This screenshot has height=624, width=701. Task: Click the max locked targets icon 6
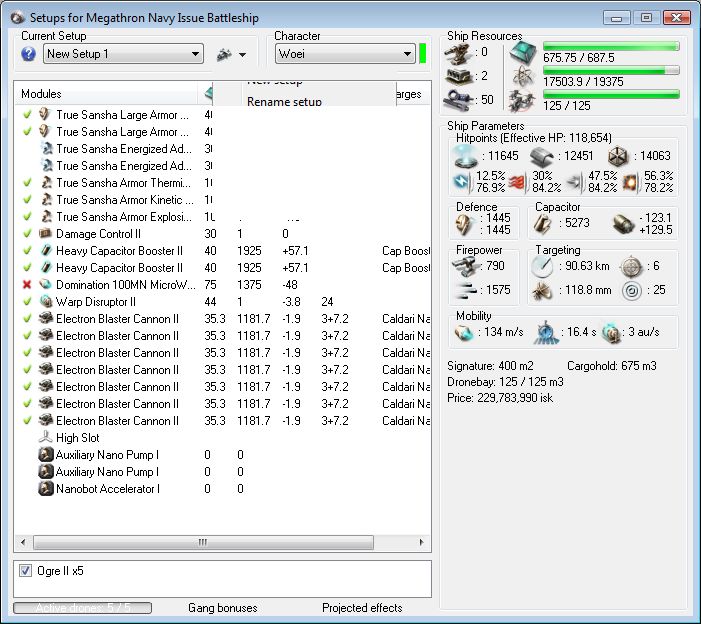632,267
